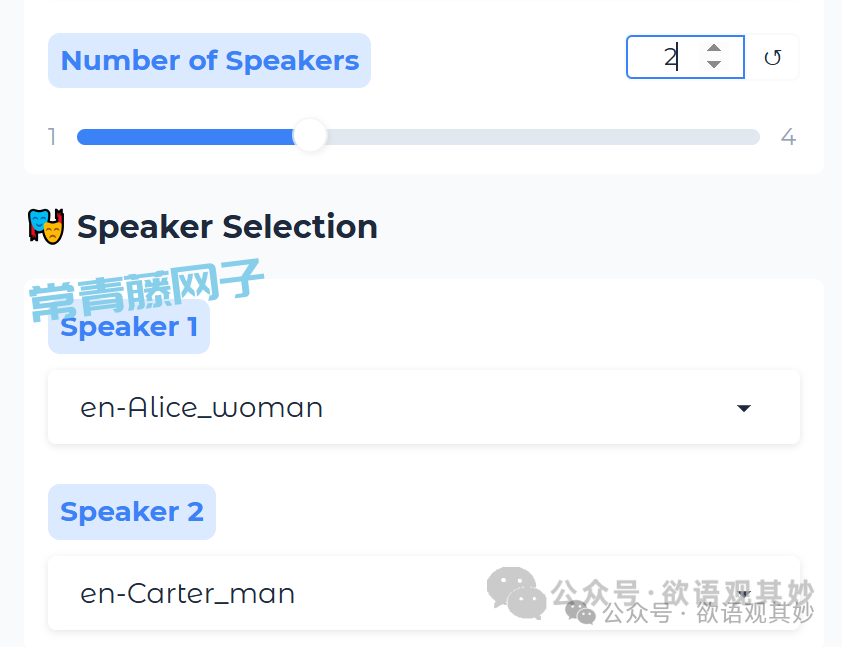
Task: Expand Speaker 1 dropdown arrow
Action: (743, 408)
